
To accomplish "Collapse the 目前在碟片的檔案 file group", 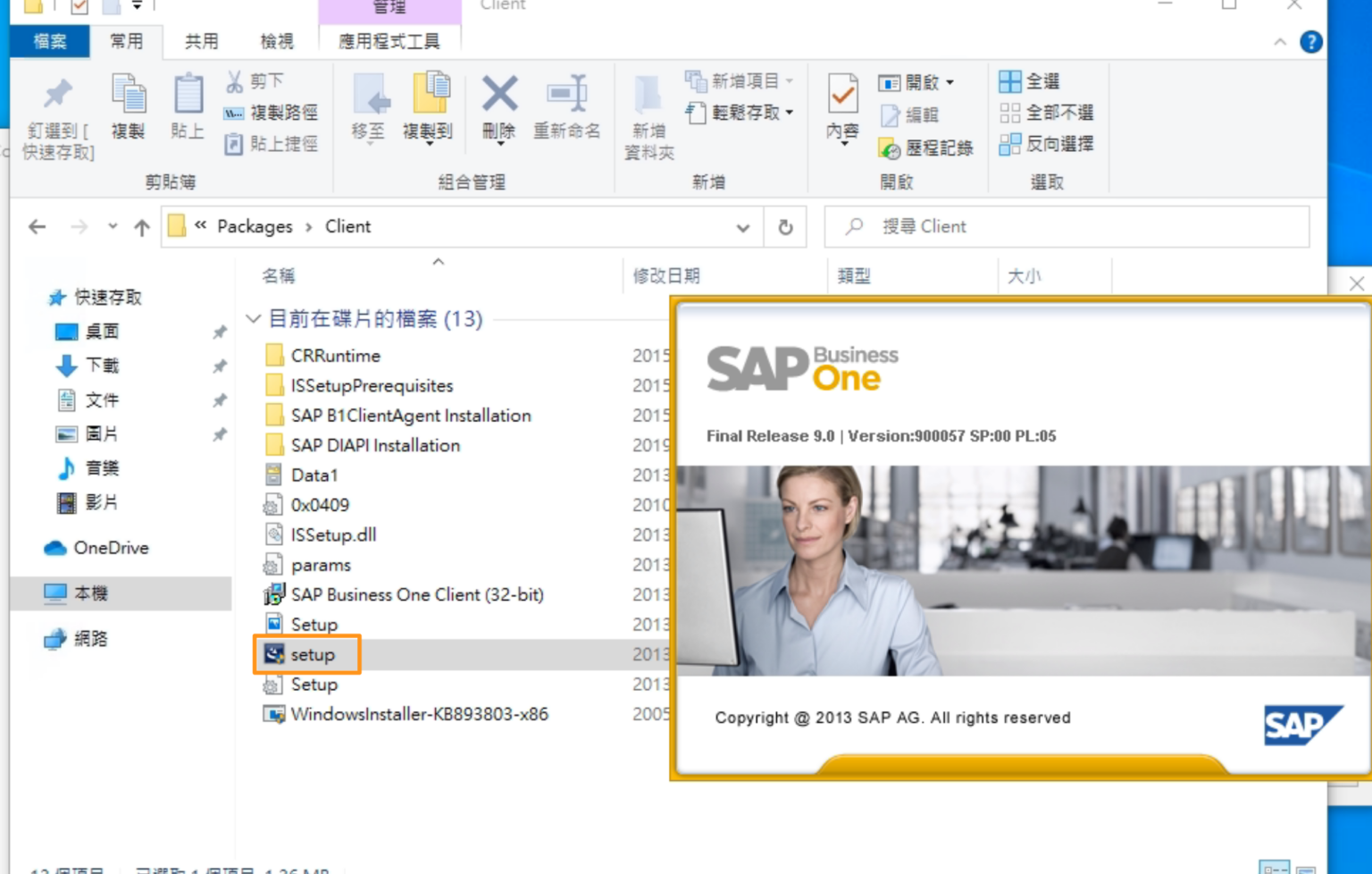I will [253, 318].
